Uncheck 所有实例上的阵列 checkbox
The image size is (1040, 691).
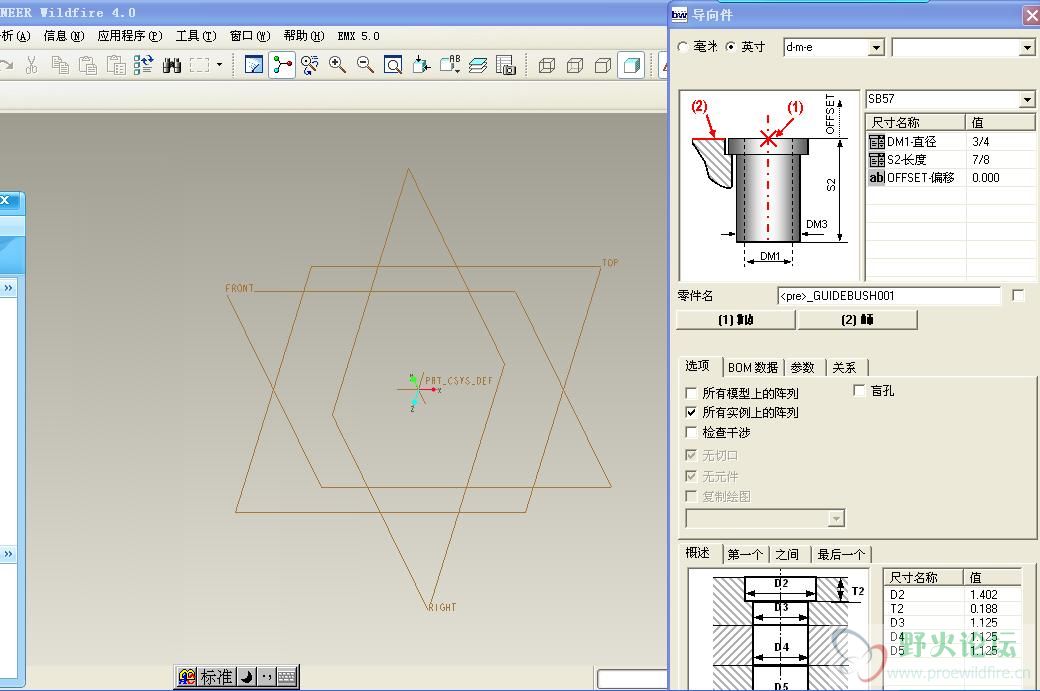point(691,412)
